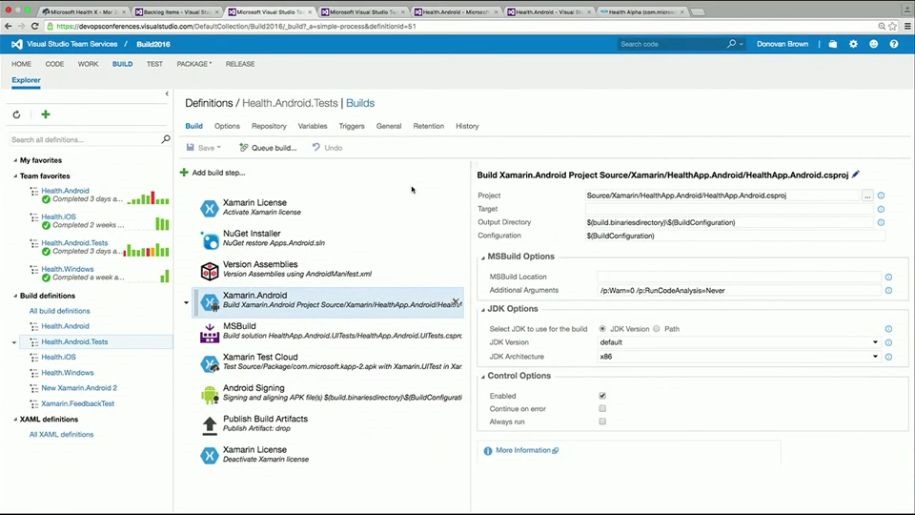Edit the build step name pencil icon
915x515 pixels.
click(856, 174)
